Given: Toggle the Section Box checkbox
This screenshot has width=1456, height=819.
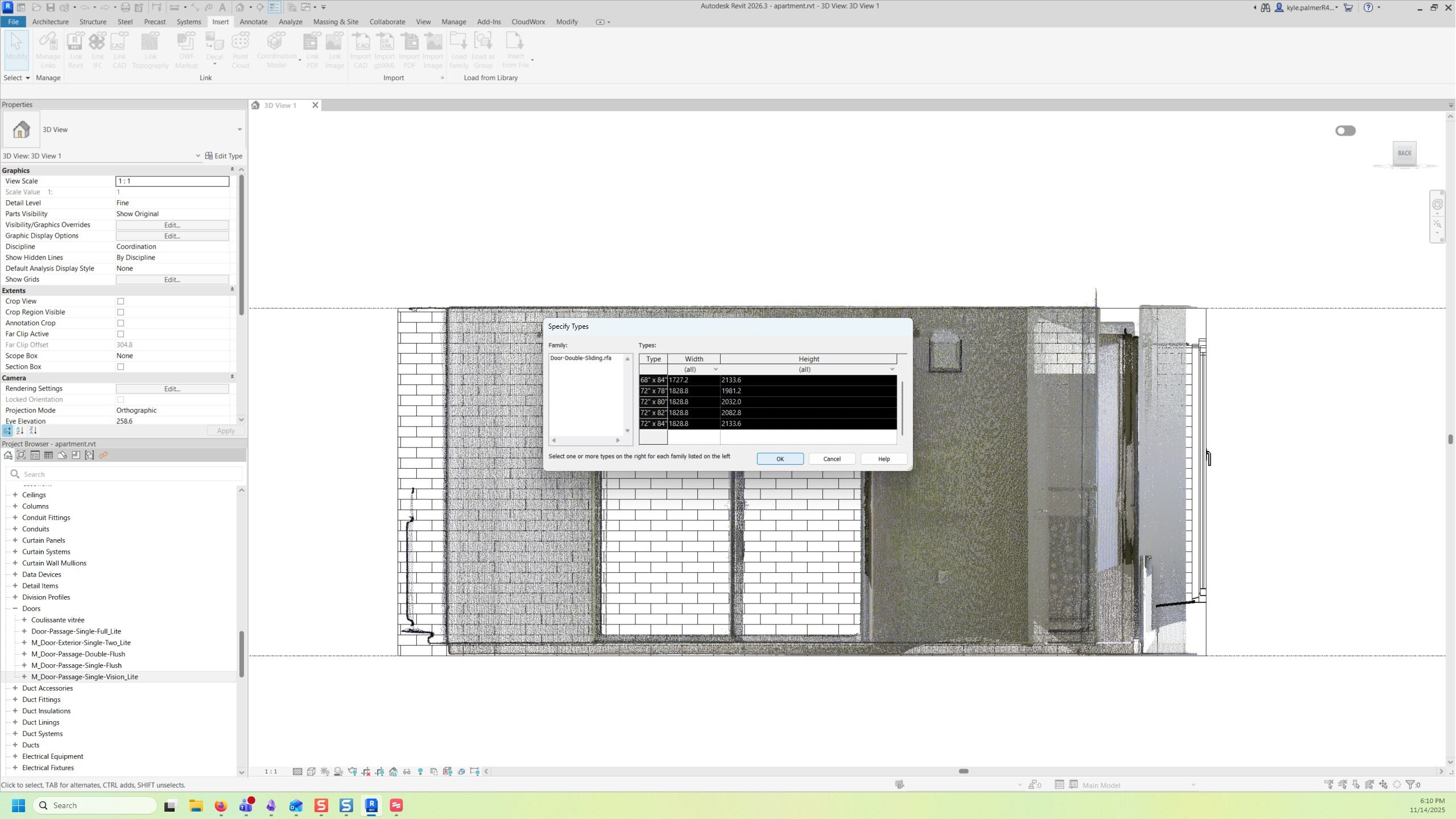Looking at the screenshot, I should 121,367.
